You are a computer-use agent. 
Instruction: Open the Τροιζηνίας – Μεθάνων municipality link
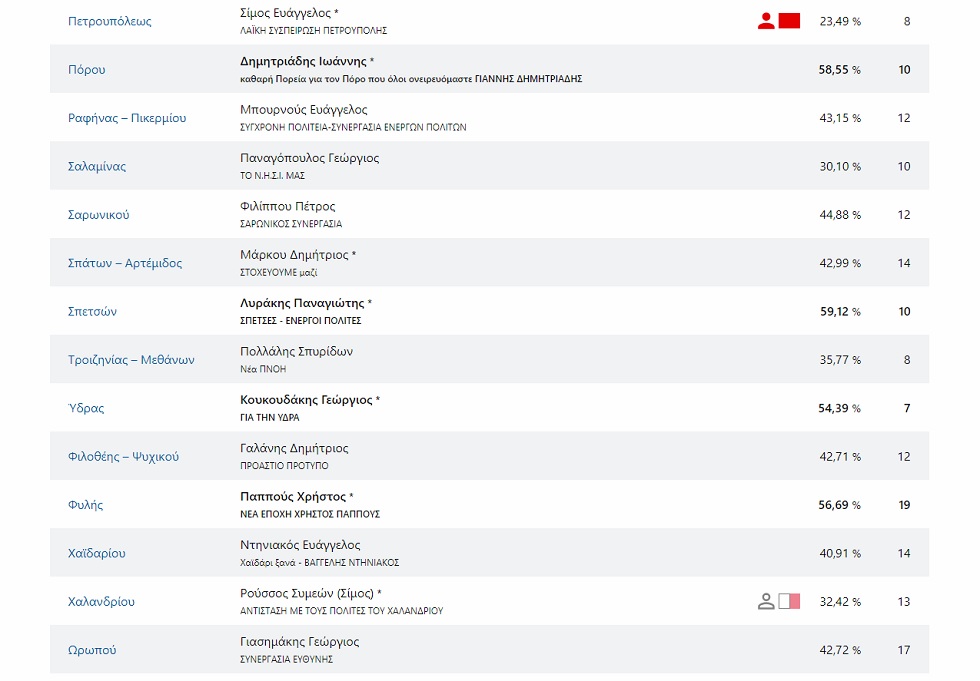pos(131,360)
